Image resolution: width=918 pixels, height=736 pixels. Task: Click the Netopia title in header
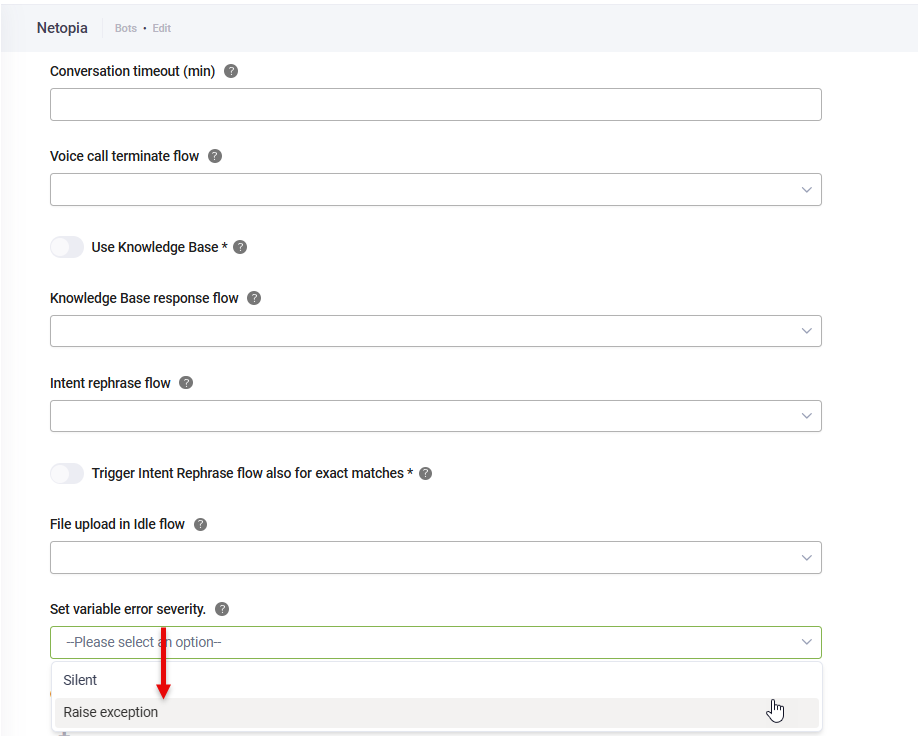(x=61, y=28)
